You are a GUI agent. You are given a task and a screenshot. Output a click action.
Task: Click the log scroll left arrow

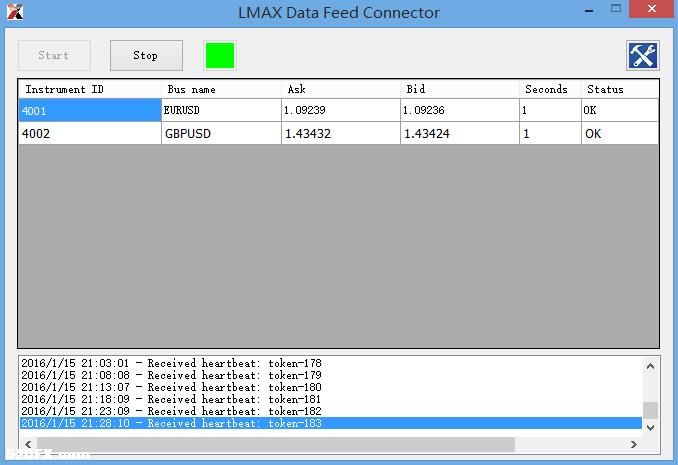click(28, 444)
